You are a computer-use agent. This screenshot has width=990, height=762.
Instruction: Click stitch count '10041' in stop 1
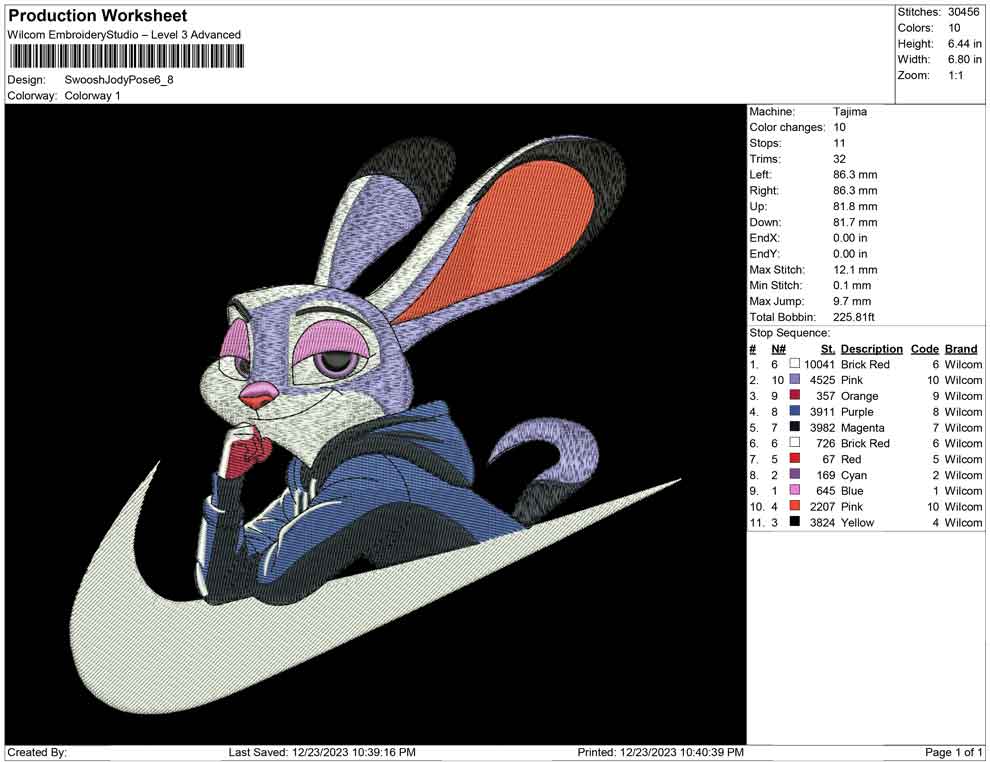[820, 364]
